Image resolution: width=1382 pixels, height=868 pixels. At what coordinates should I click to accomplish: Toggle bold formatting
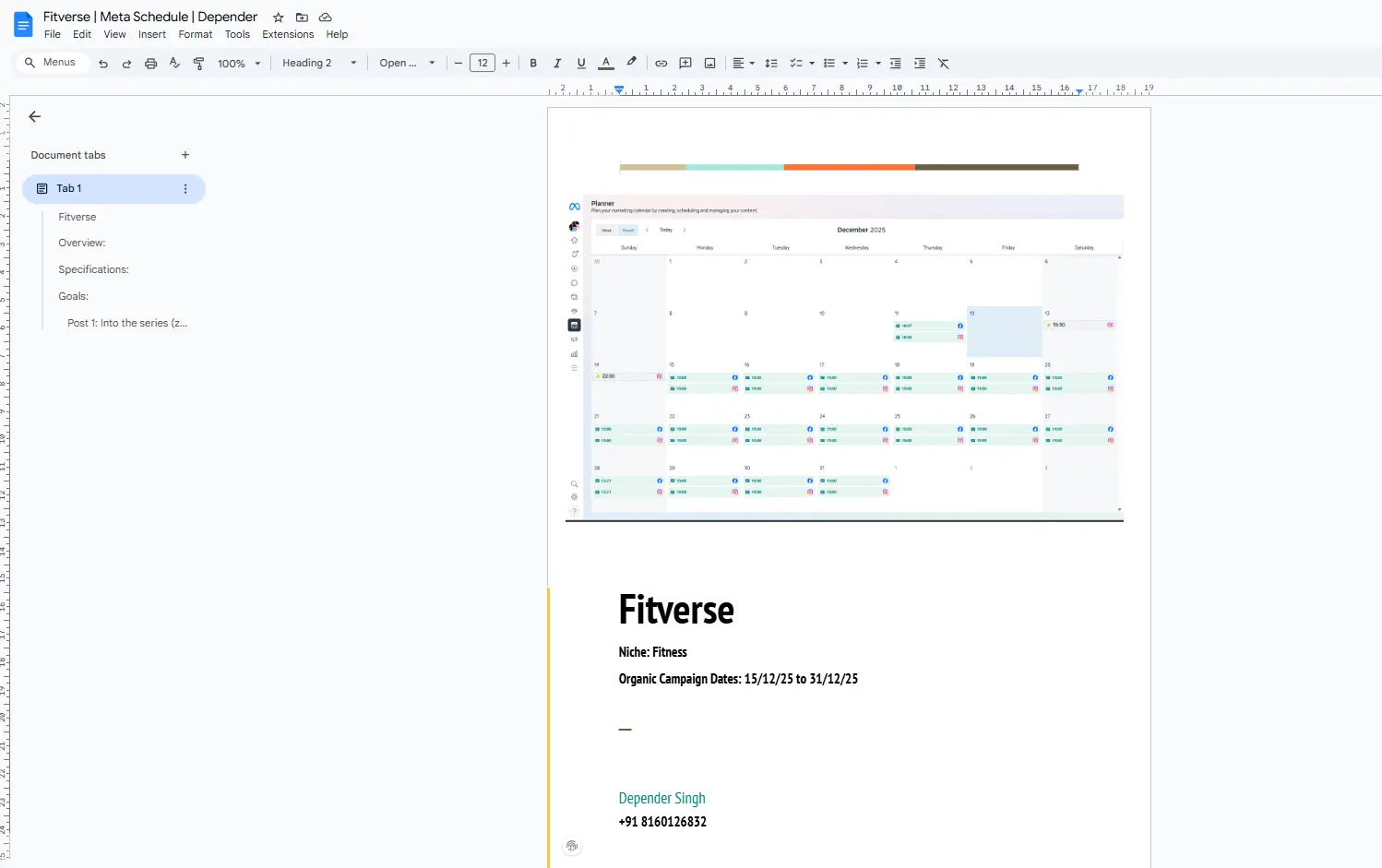point(533,64)
